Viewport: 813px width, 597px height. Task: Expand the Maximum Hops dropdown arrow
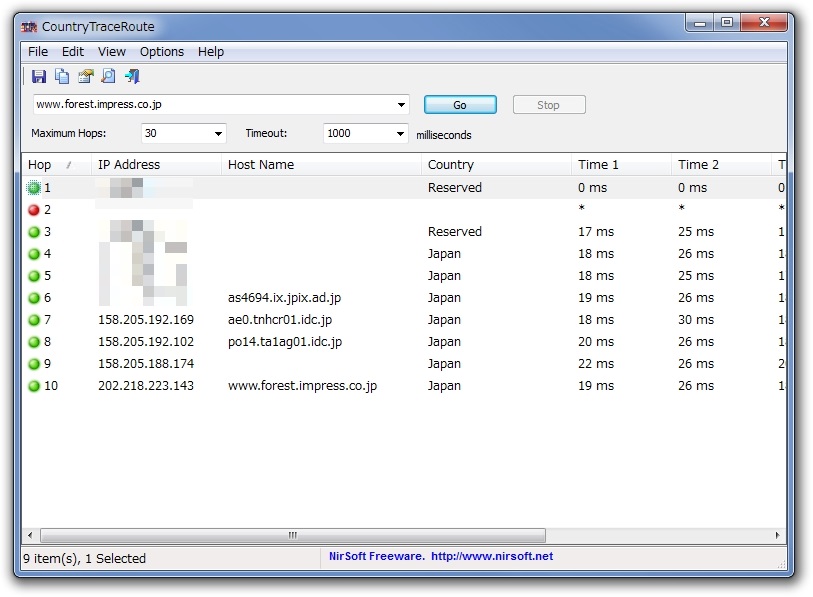(x=218, y=134)
